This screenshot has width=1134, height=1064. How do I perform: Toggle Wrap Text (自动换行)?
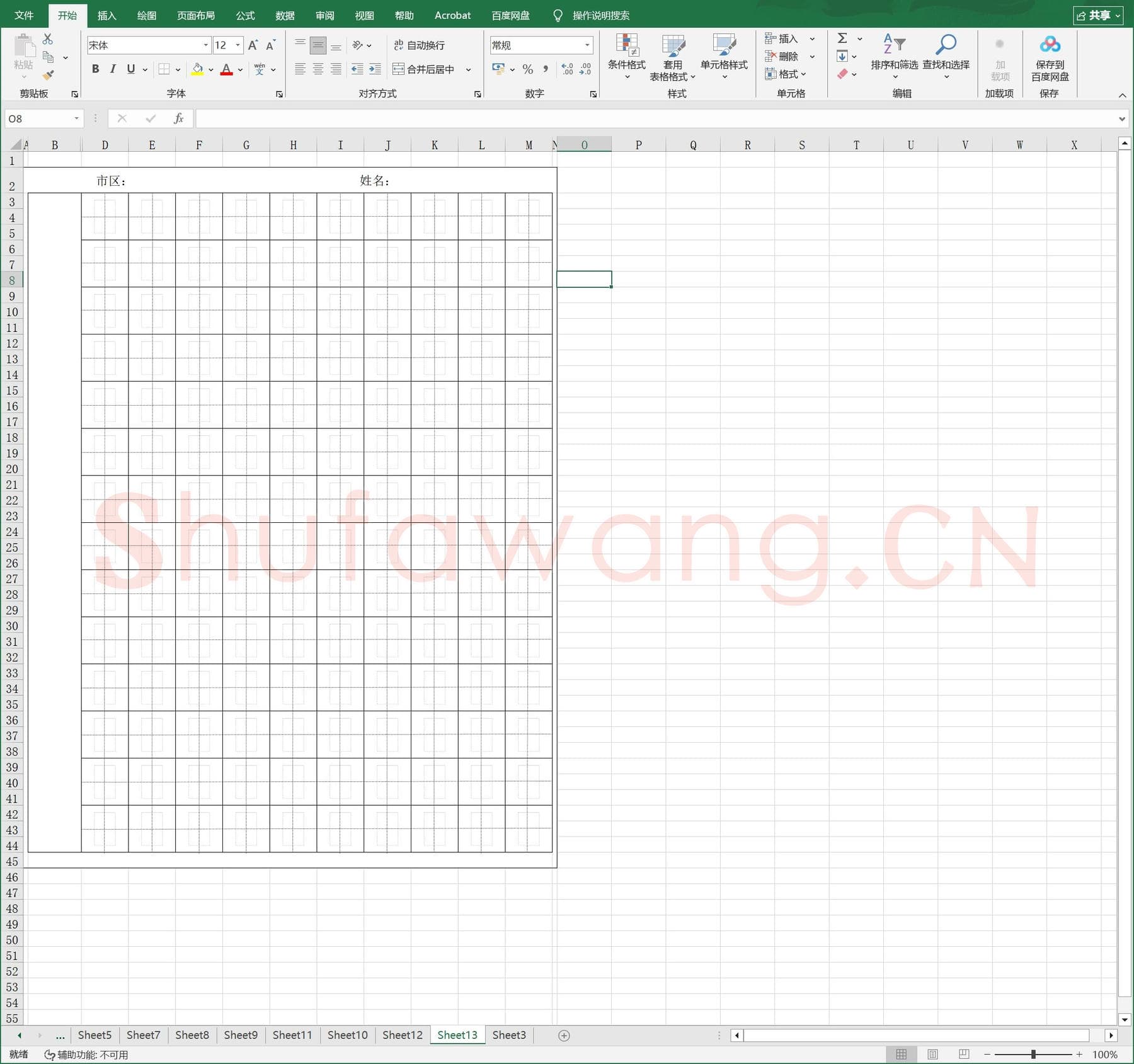(420, 45)
